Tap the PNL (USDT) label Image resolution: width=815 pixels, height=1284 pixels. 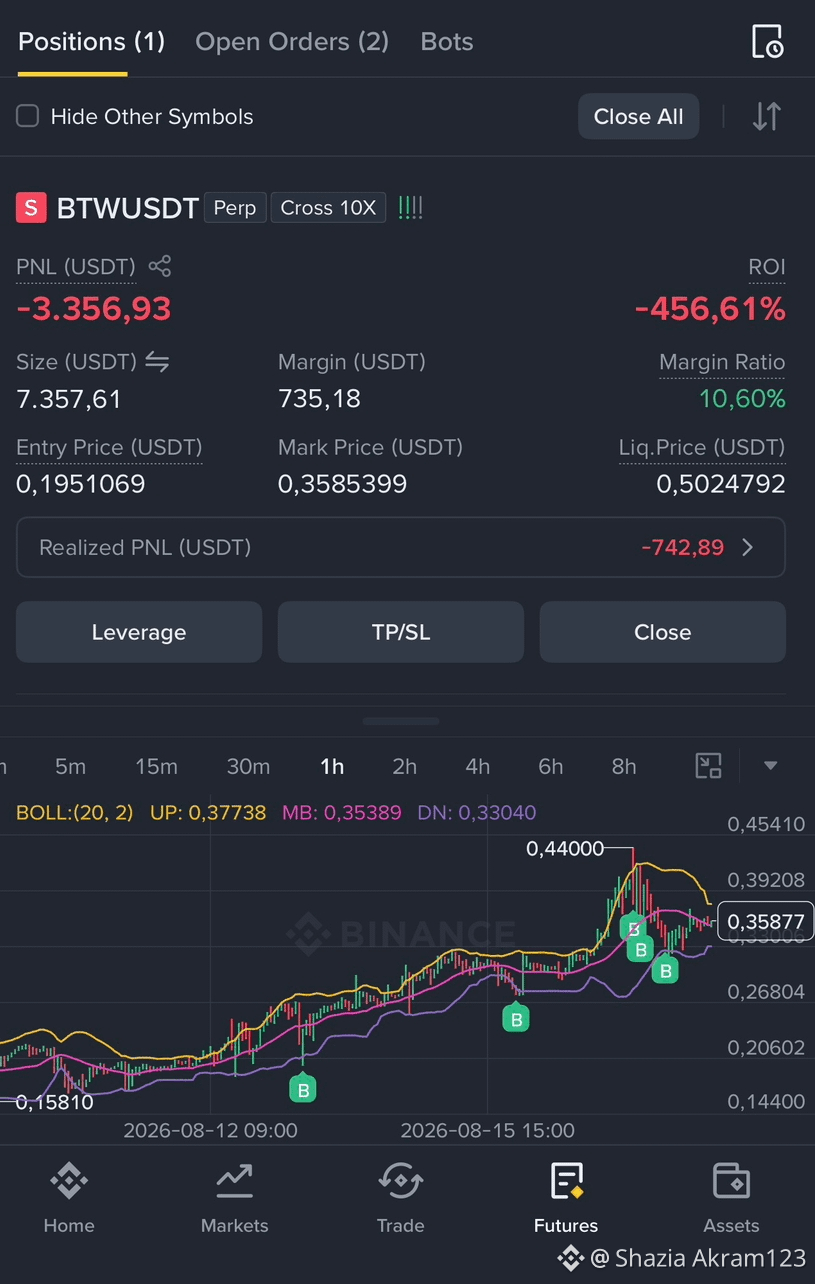point(76,267)
